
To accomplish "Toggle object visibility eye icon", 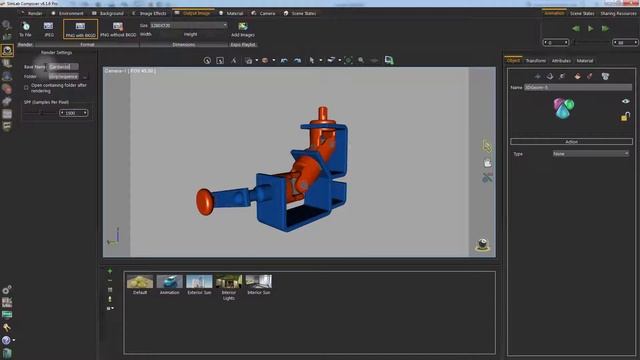I will click(x=626, y=101).
